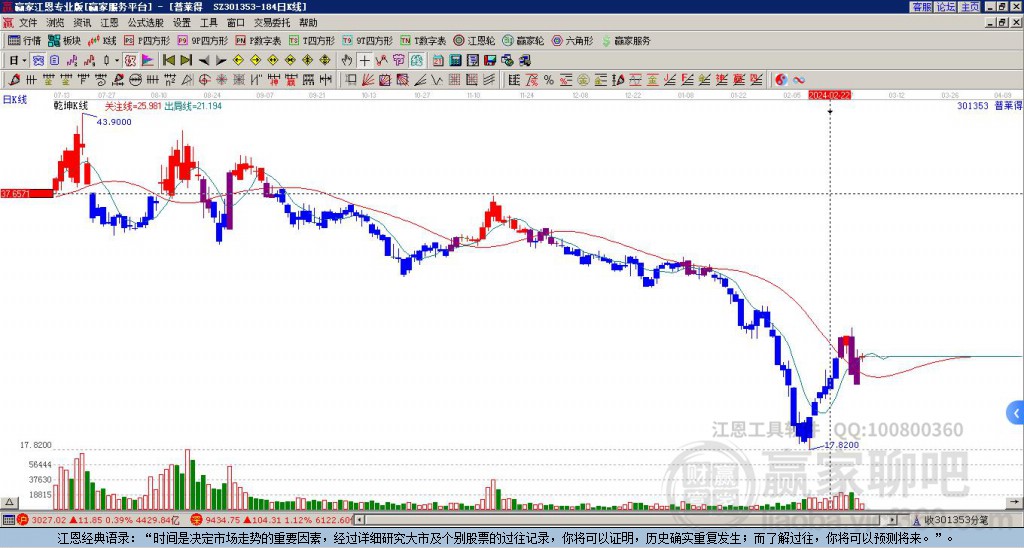
Task: Click the yin-yang taiji icon
Action: 781,80
